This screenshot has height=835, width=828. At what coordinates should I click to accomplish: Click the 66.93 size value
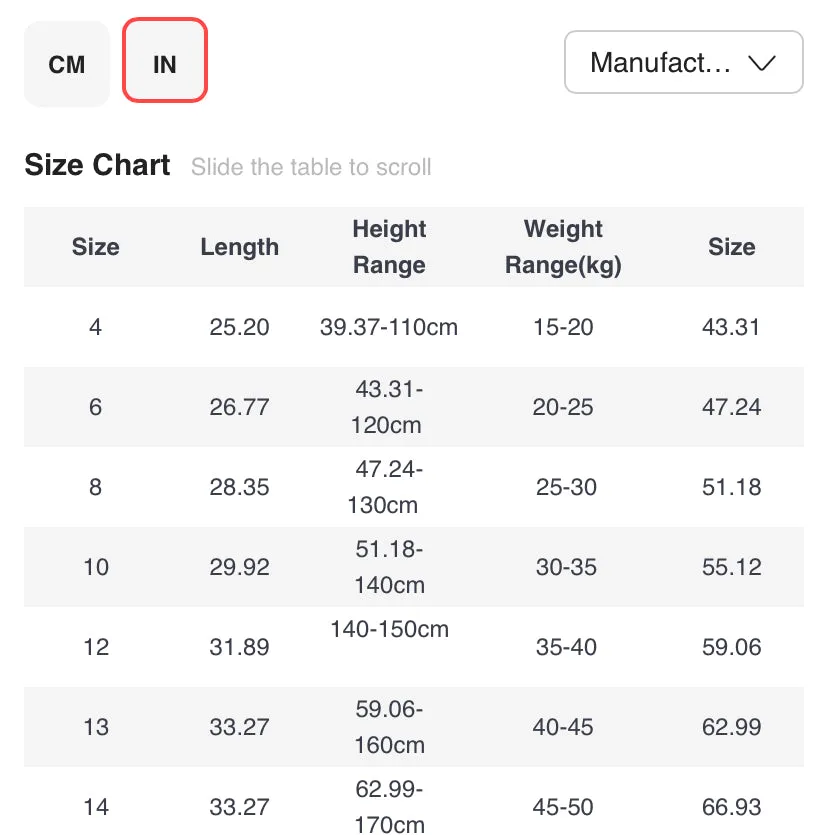[732, 807]
